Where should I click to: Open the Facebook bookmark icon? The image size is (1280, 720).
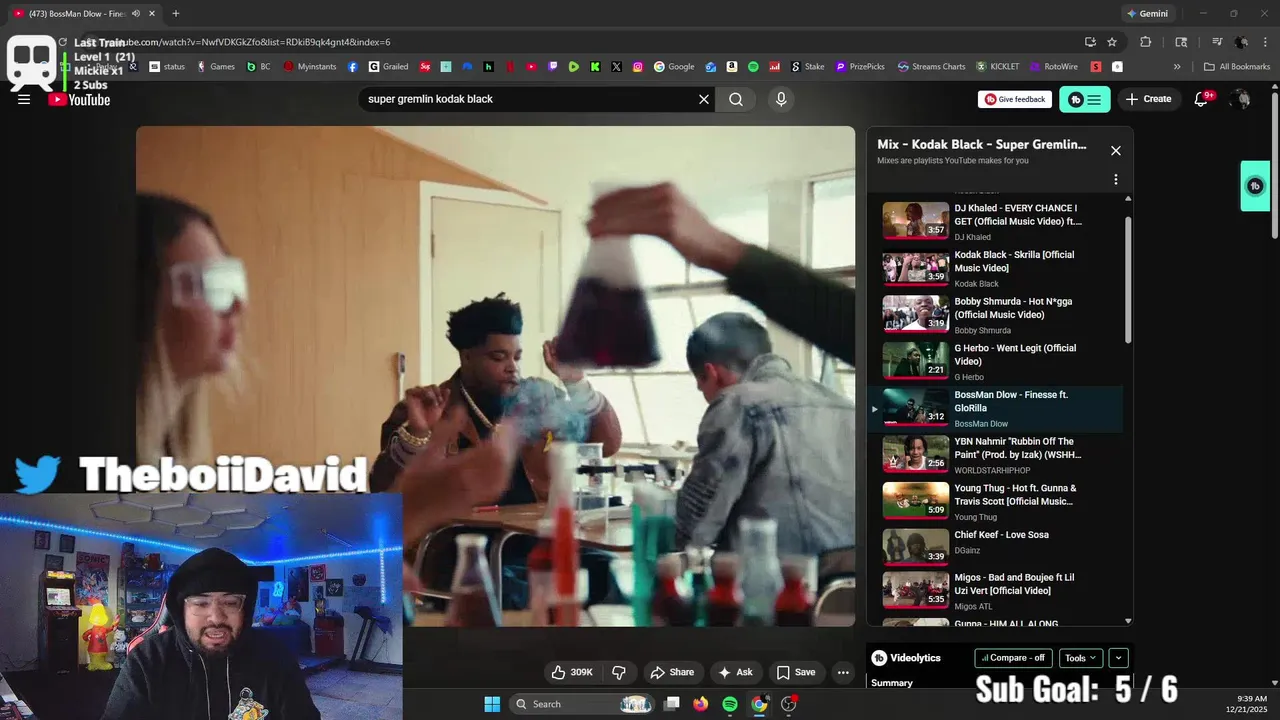click(x=353, y=67)
